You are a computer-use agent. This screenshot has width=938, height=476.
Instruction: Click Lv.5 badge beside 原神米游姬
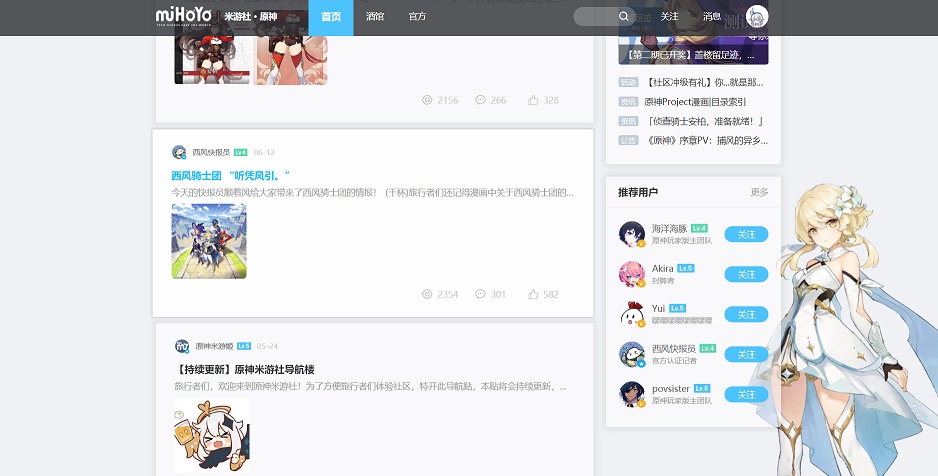(243, 346)
